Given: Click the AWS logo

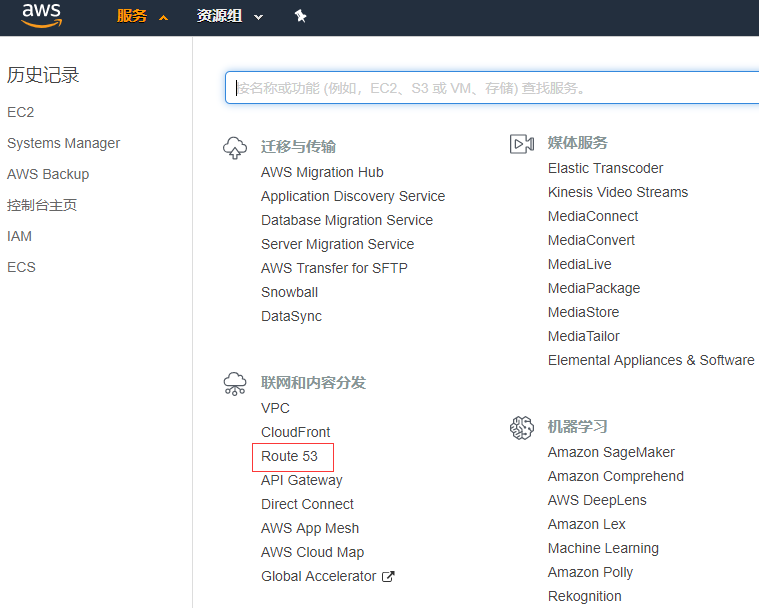Looking at the screenshot, I should pyautogui.click(x=42, y=16).
